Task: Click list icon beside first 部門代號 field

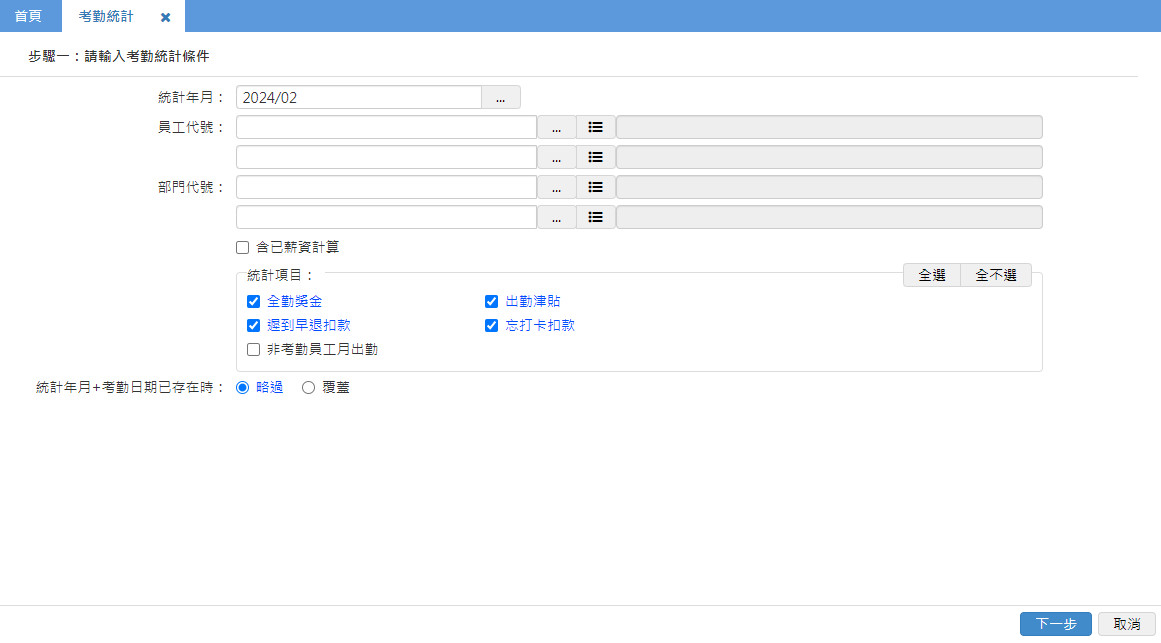Action: pyautogui.click(x=595, y=187)
